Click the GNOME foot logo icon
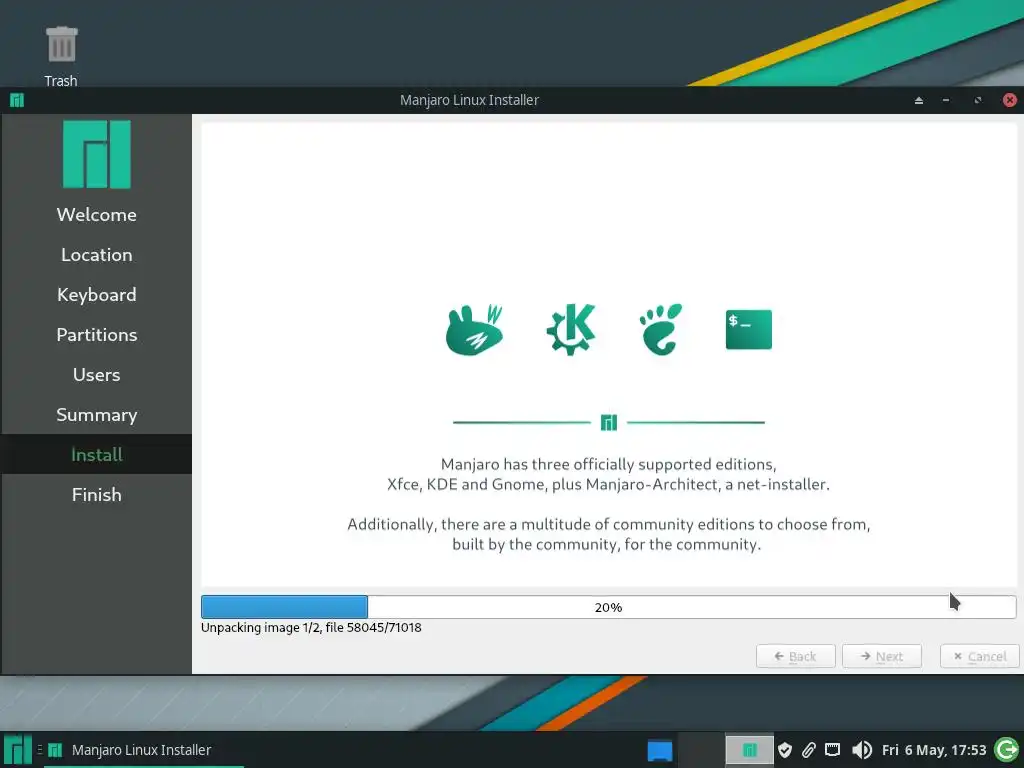Screen dimensions: 1024x768 [x=661, y=329]
